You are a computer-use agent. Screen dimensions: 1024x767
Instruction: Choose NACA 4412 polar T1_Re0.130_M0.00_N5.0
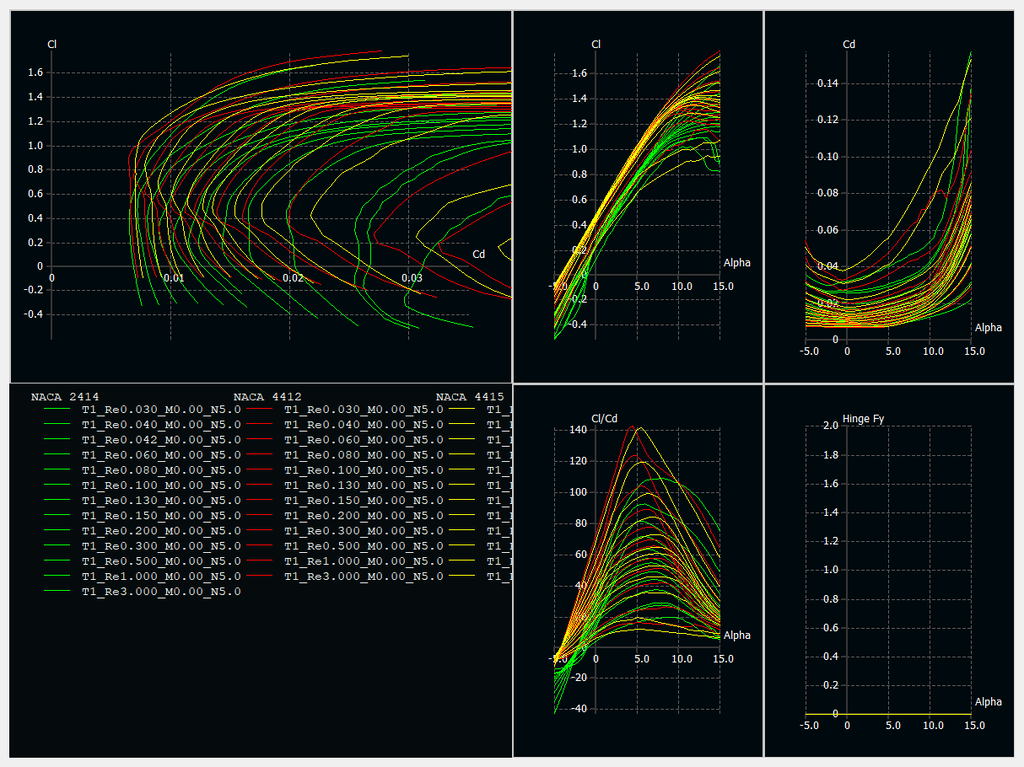click(x=363, y=485)
